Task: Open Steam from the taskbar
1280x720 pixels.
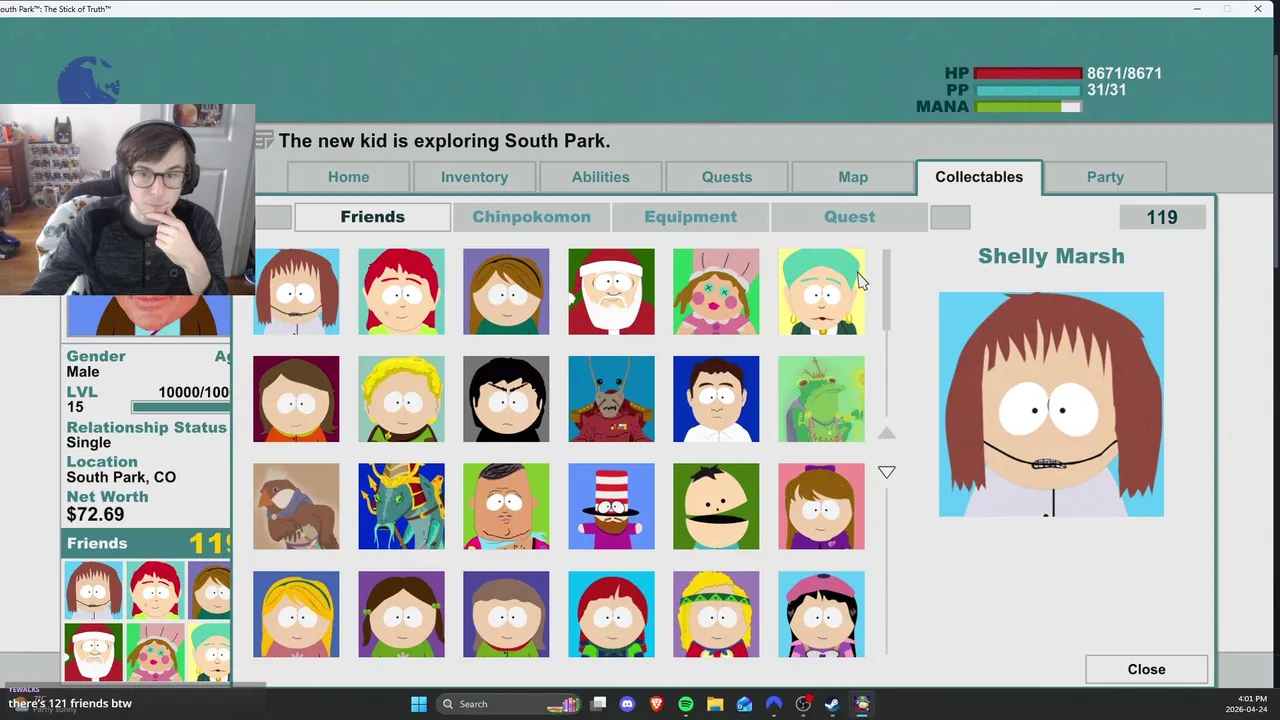Action: pyautogui.click(x=832, y=704)
